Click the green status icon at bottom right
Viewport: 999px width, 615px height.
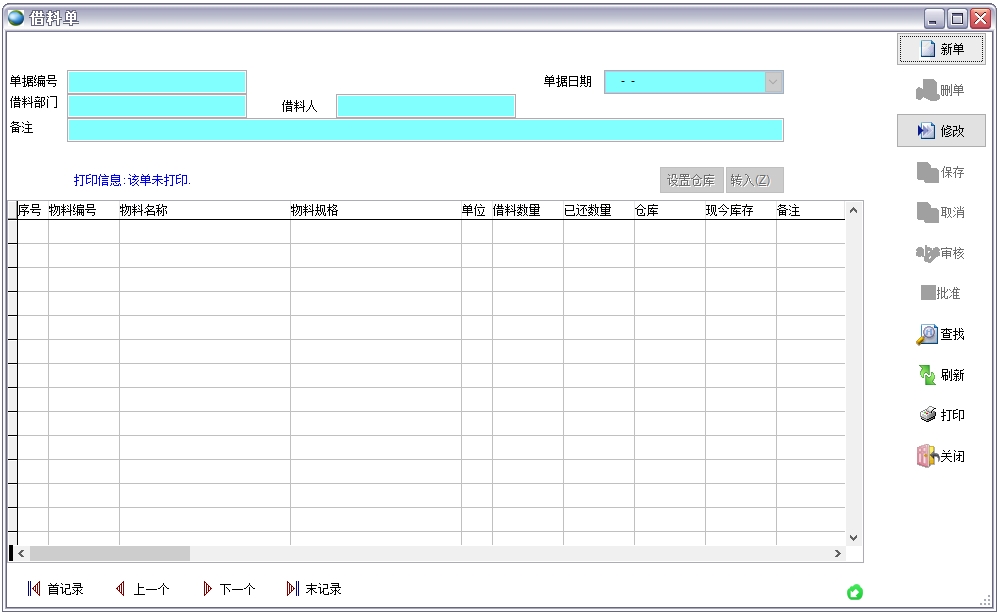pos(855,593)
